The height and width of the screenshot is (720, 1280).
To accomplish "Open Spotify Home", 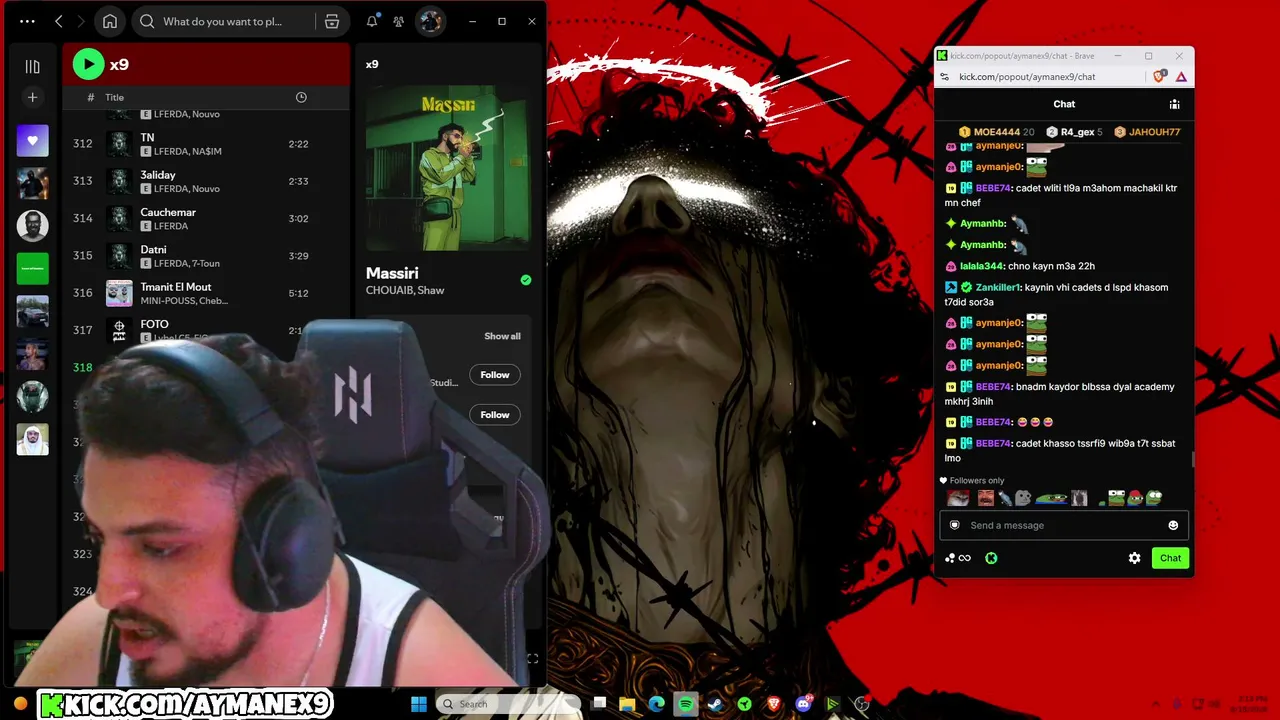I will 110,21.
